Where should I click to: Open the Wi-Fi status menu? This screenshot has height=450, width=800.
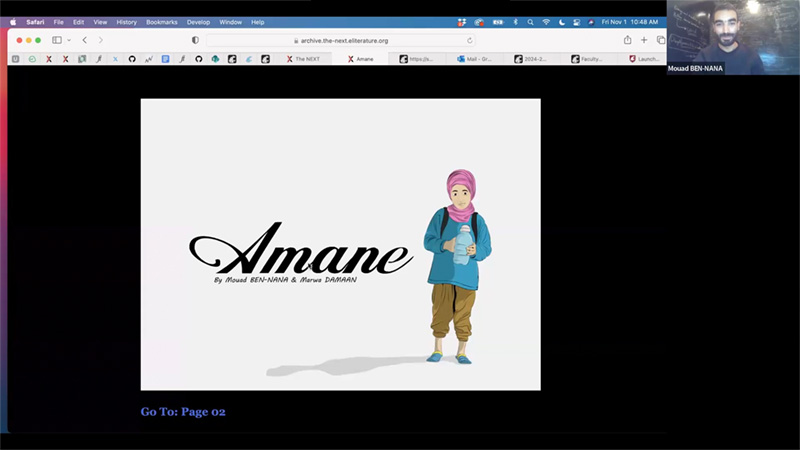coord(546,21)
